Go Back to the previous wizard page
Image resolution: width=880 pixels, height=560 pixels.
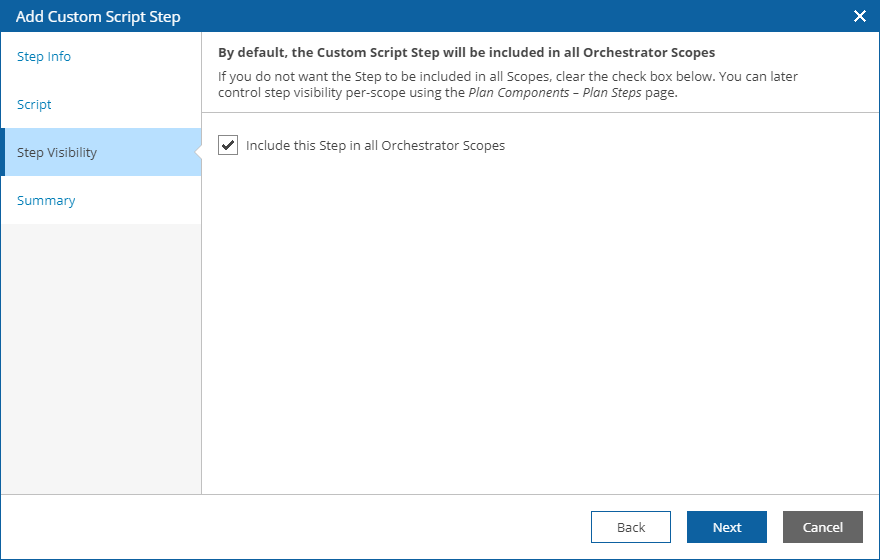(630, 527)
